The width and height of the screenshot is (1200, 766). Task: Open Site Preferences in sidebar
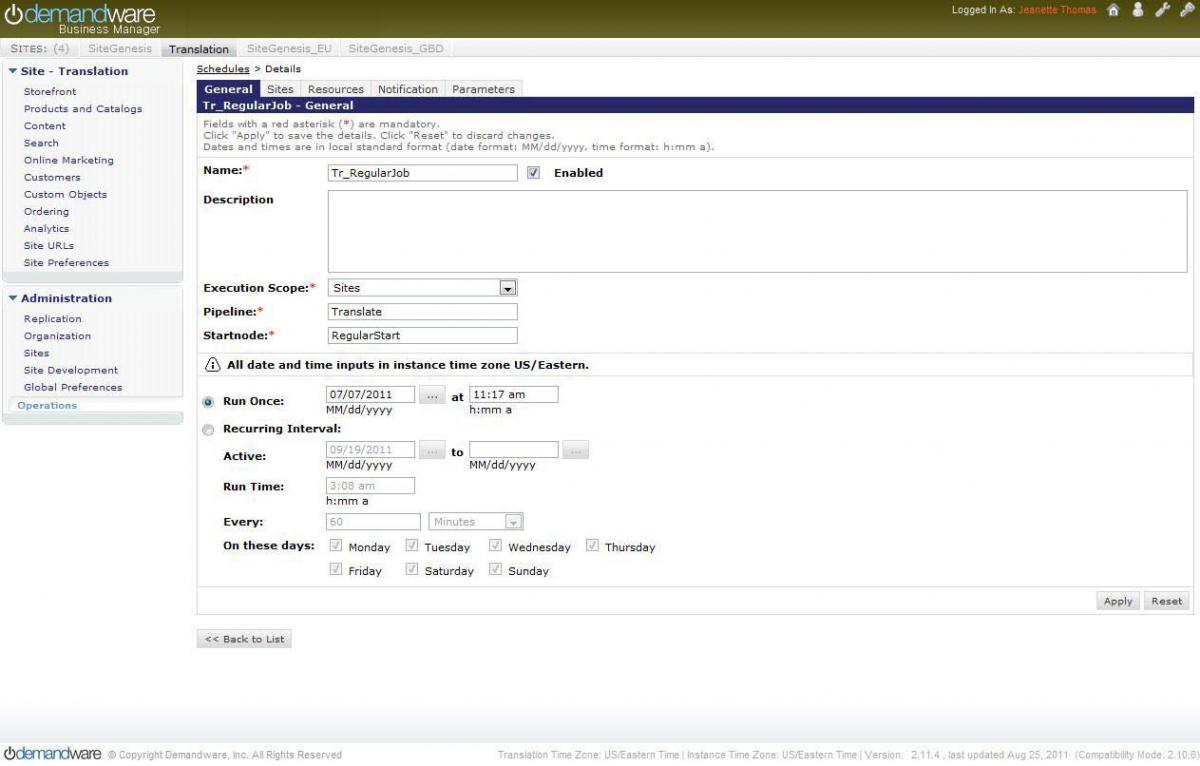tap(66, 262)
